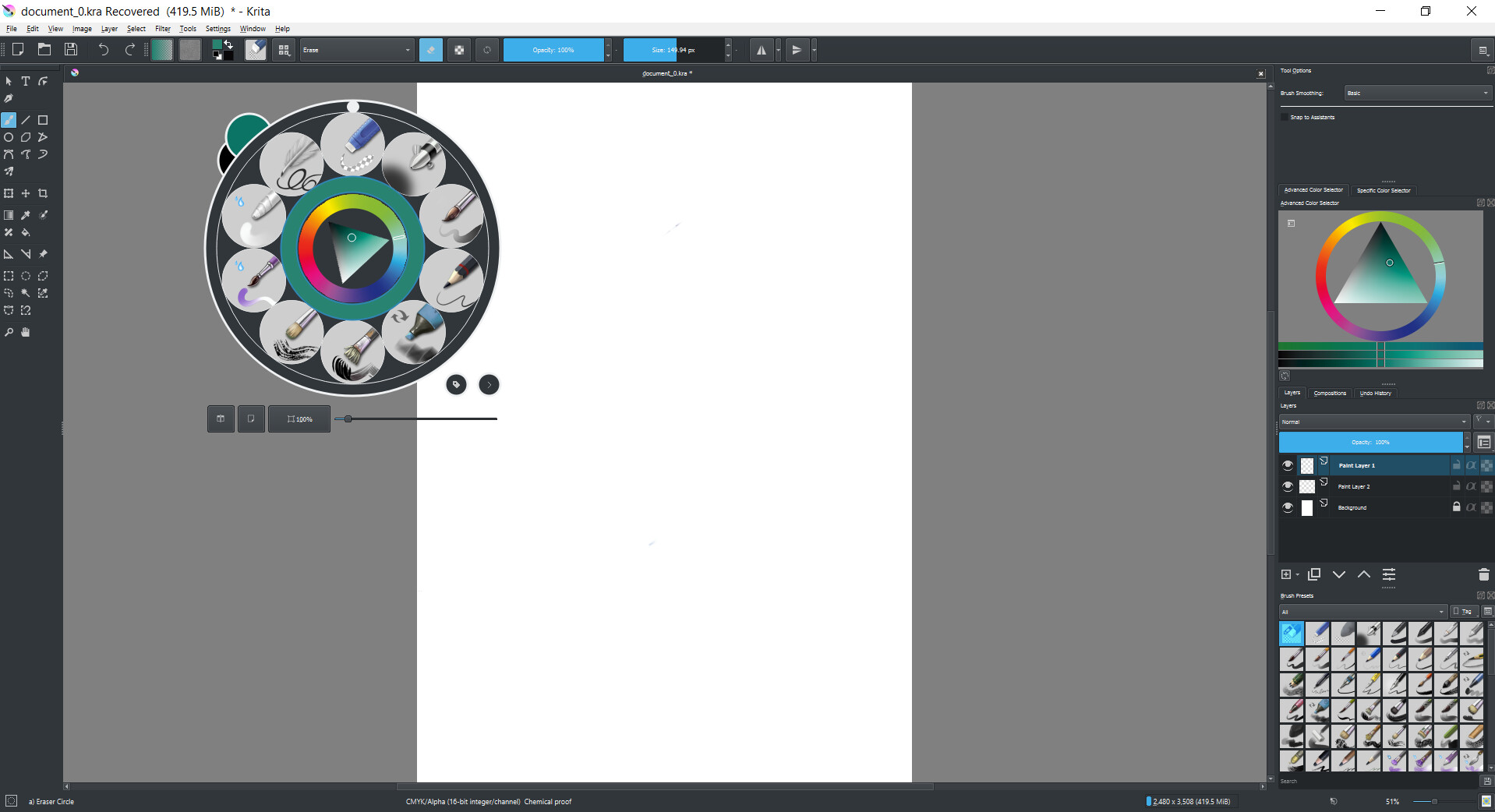Select the Calligraphy tool
The height and width of the screenshot is (812, 1495).
point(9,98)
